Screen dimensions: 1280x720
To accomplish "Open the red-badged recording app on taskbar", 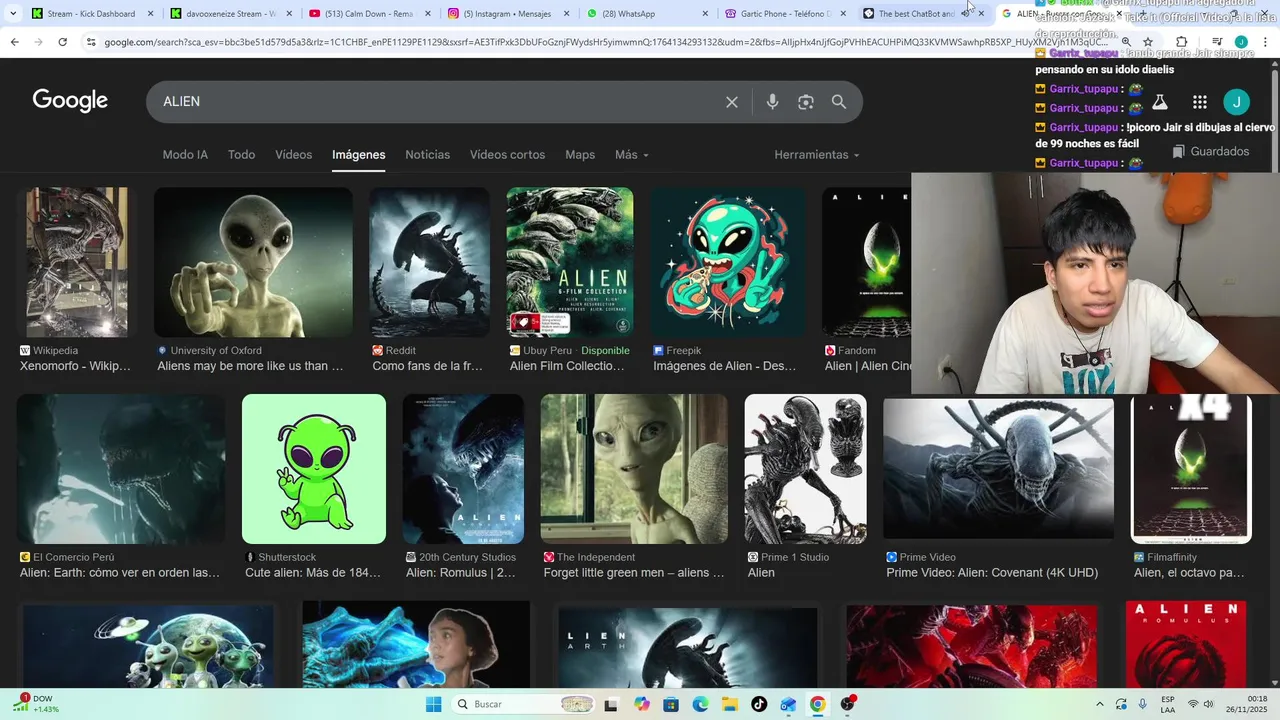I will pyautogui.click(x=848, y=704).
